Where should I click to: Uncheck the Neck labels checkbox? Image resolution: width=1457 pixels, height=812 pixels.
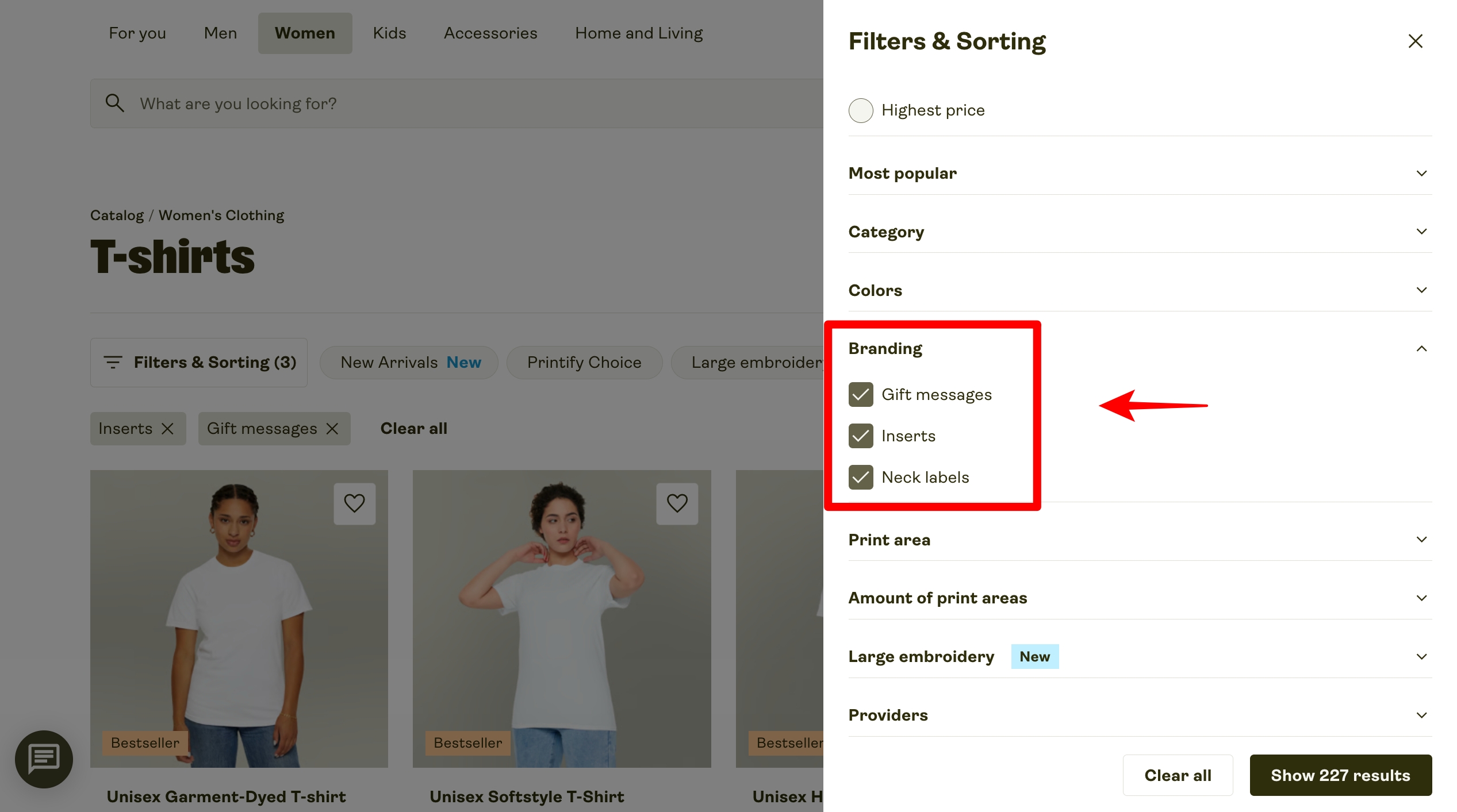pos(861,478)
